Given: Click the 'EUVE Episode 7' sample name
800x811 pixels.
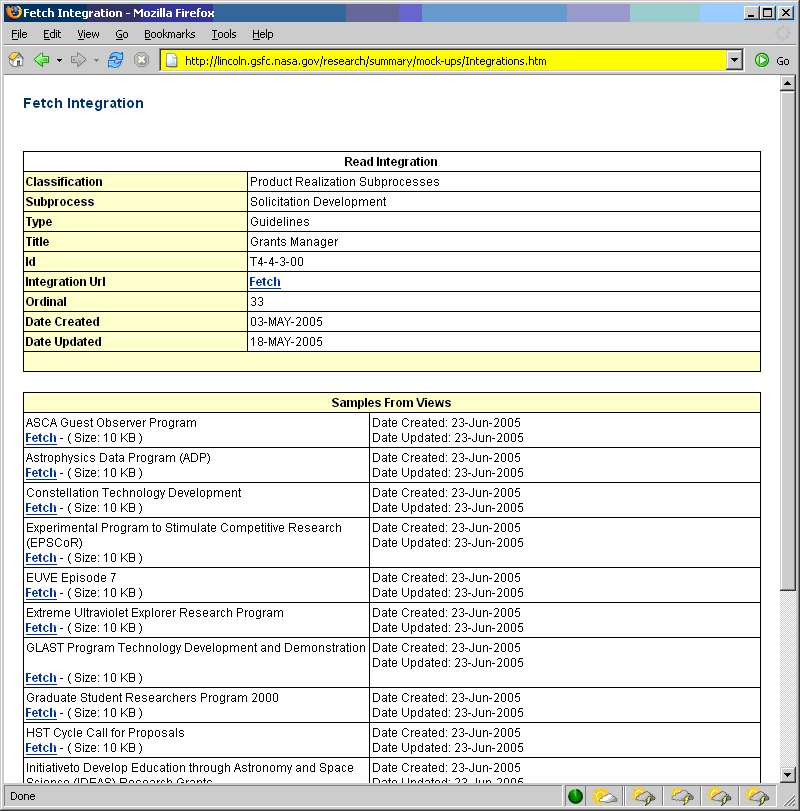Looking at the screenshot, I should click(71, 578).
